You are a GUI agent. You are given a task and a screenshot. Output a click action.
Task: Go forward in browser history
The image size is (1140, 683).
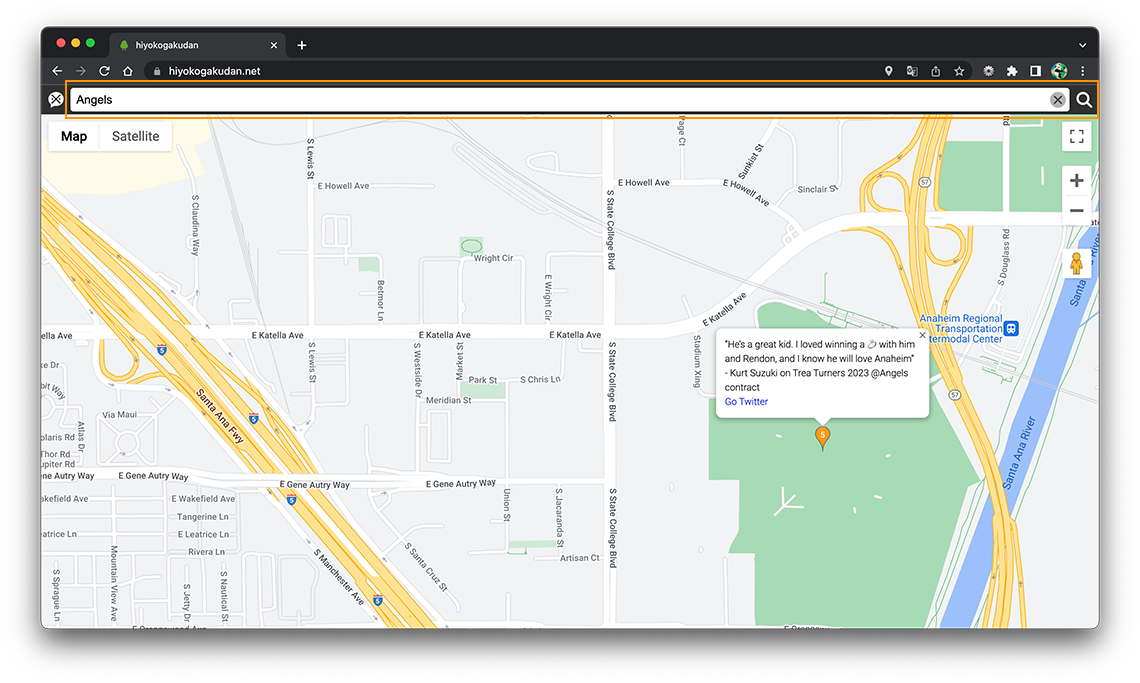click(81, 71)
